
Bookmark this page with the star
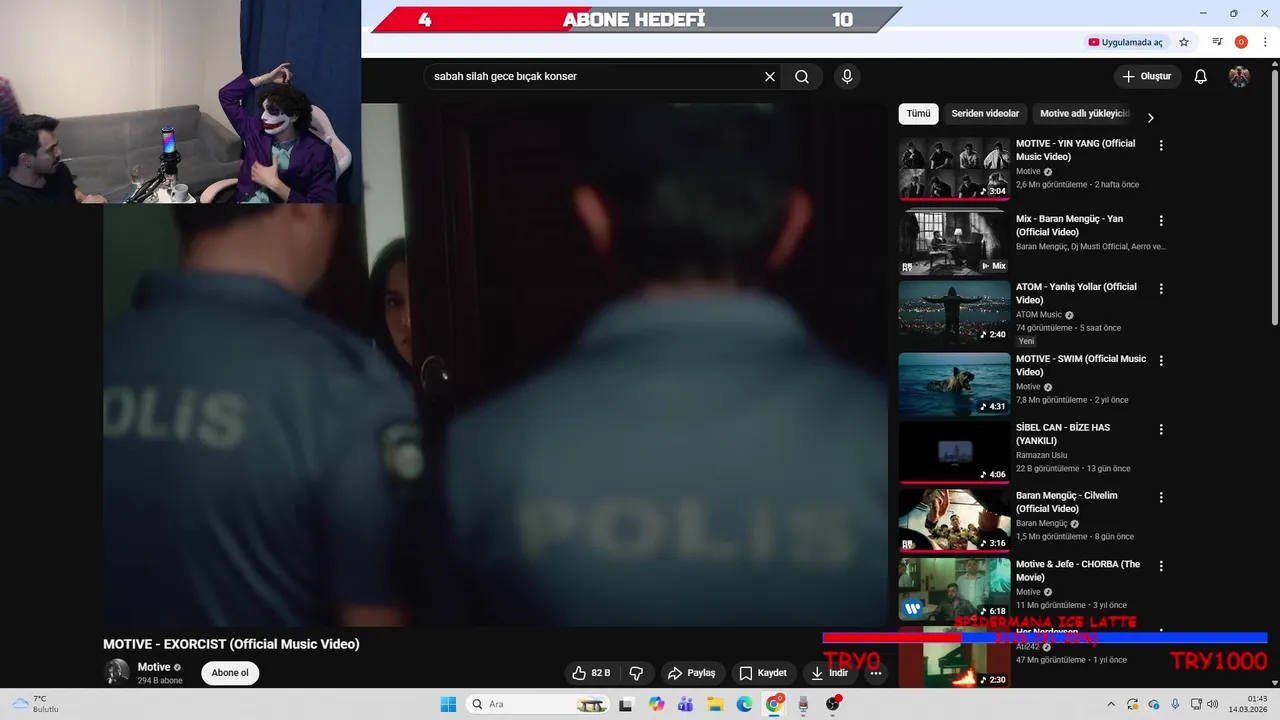pyautogui.click(x=1184, y=42)
